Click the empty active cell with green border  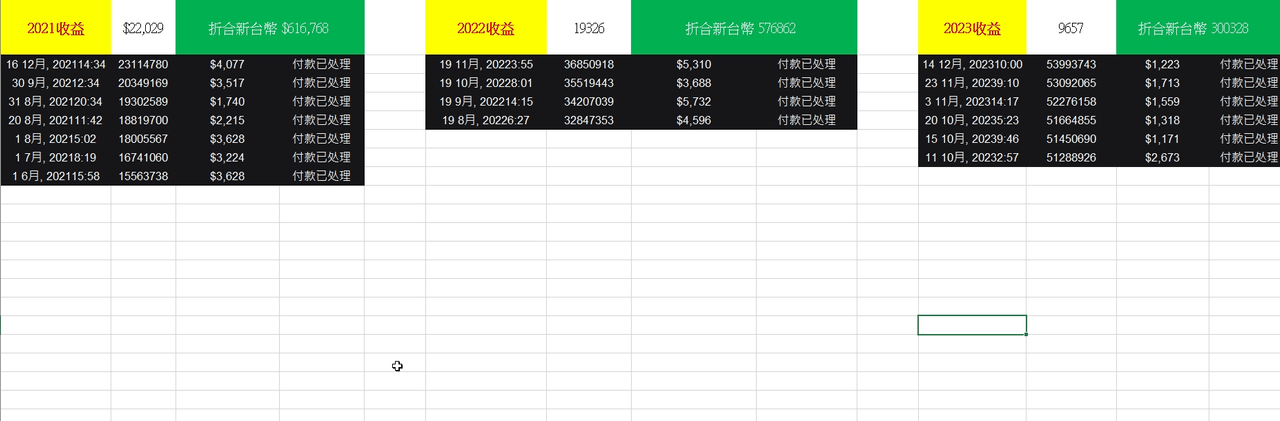972,325
